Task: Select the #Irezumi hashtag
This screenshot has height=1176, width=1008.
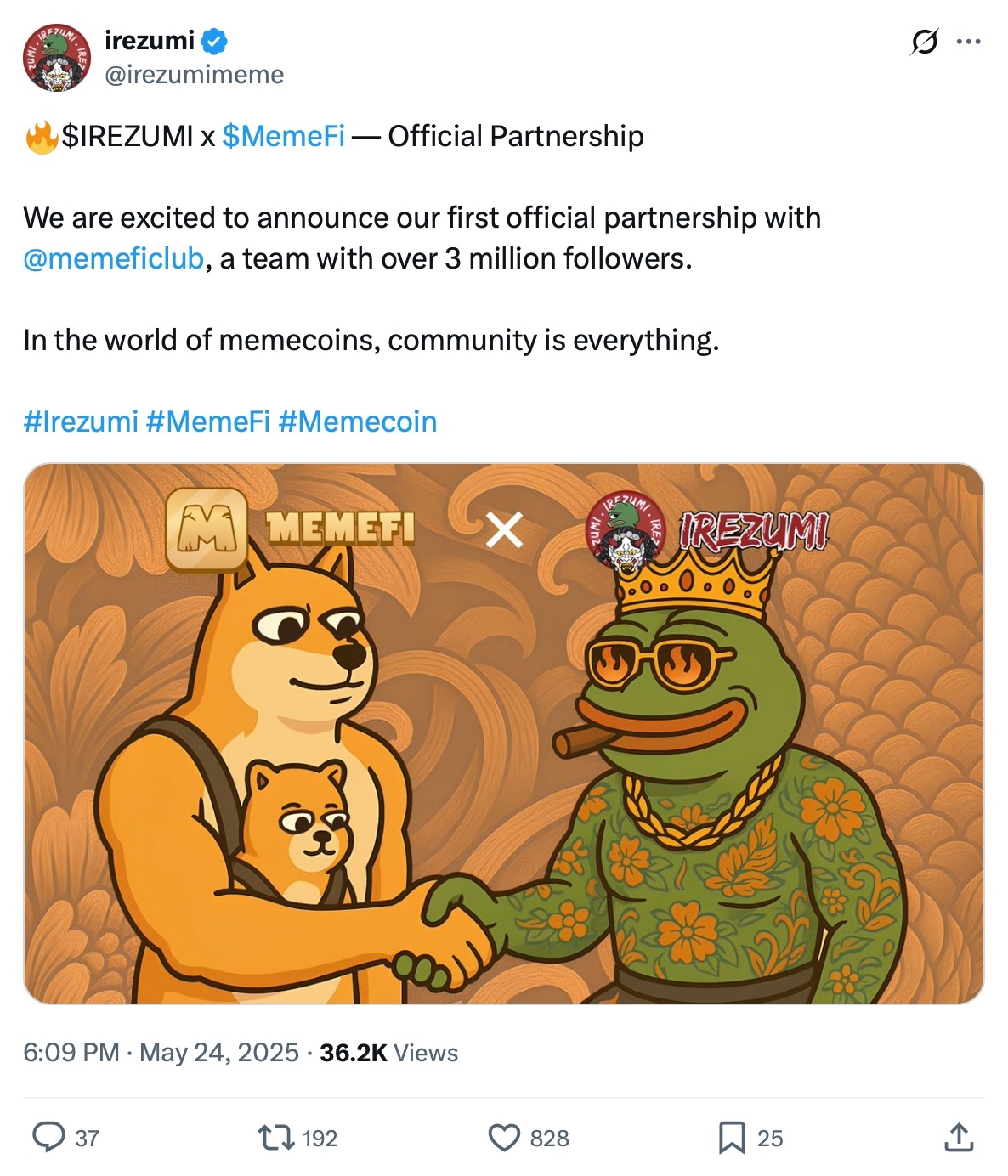Action: coord(81,421)
